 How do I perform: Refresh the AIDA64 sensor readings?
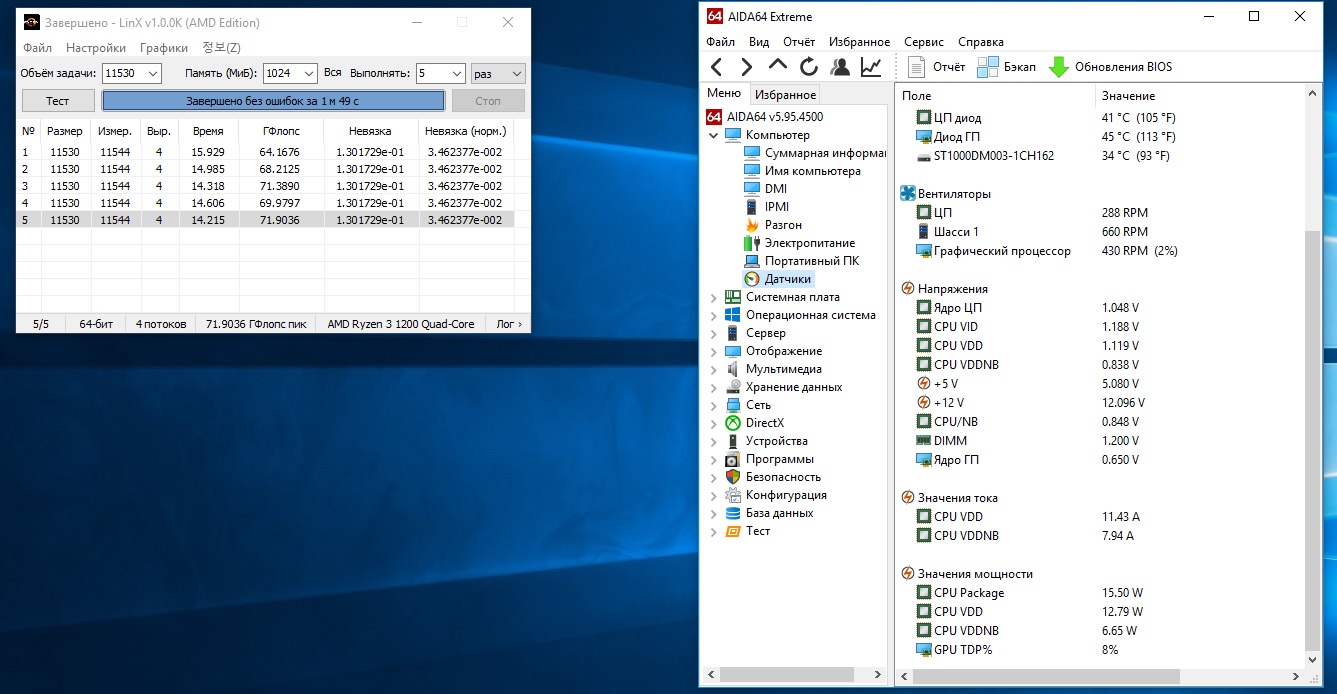808,67
